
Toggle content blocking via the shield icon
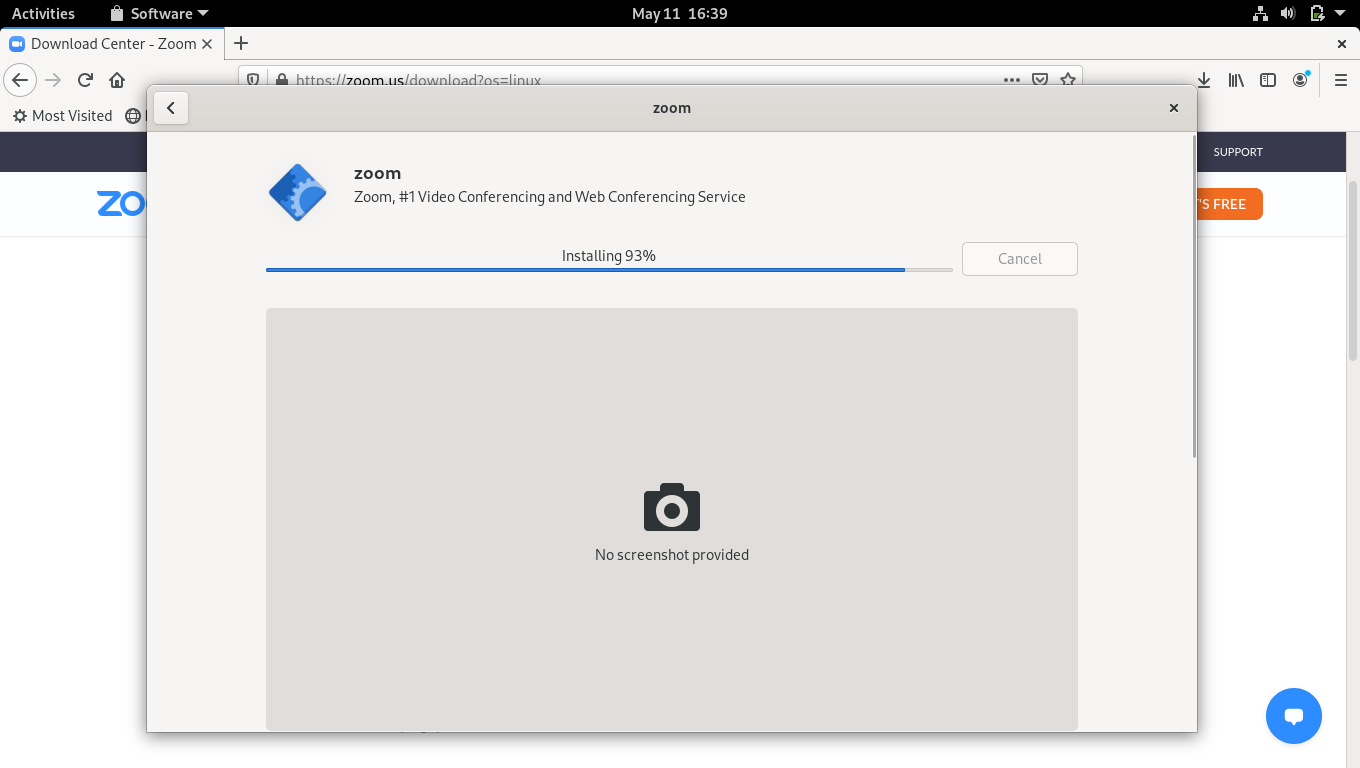[252, 79]
